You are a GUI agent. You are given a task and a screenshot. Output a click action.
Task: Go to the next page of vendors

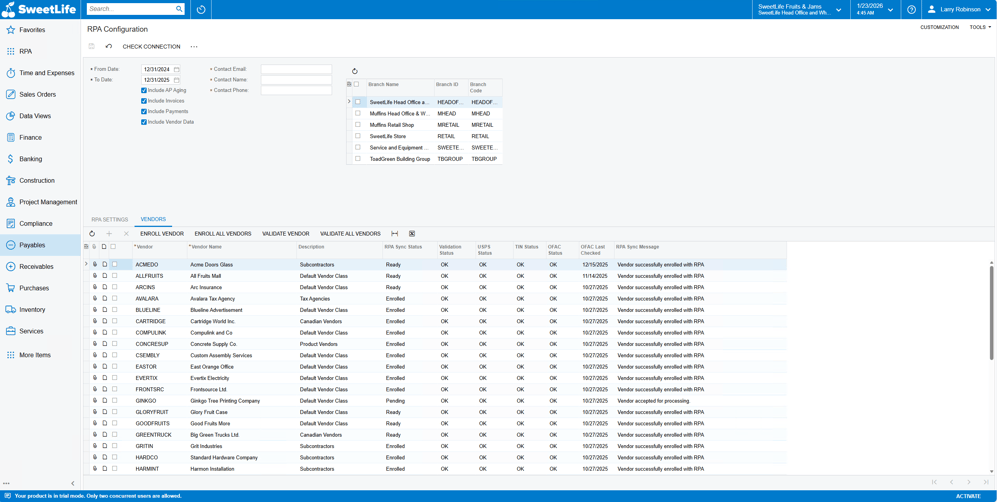(969, 482)
